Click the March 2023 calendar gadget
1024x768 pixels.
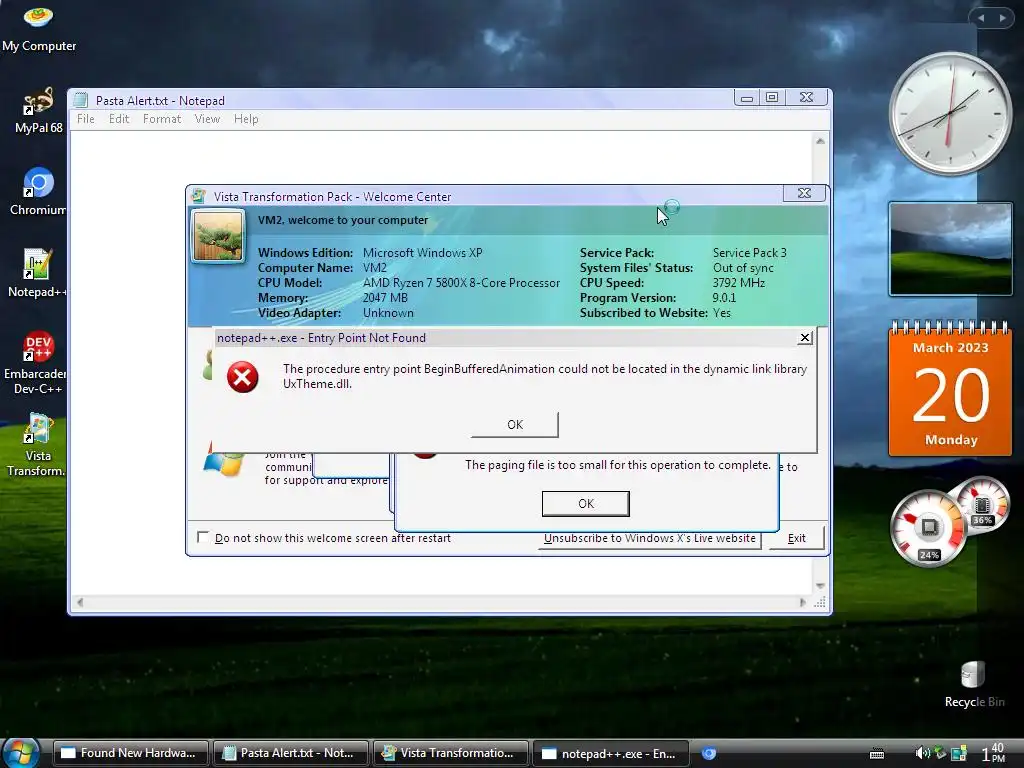(x=950, y=389)
